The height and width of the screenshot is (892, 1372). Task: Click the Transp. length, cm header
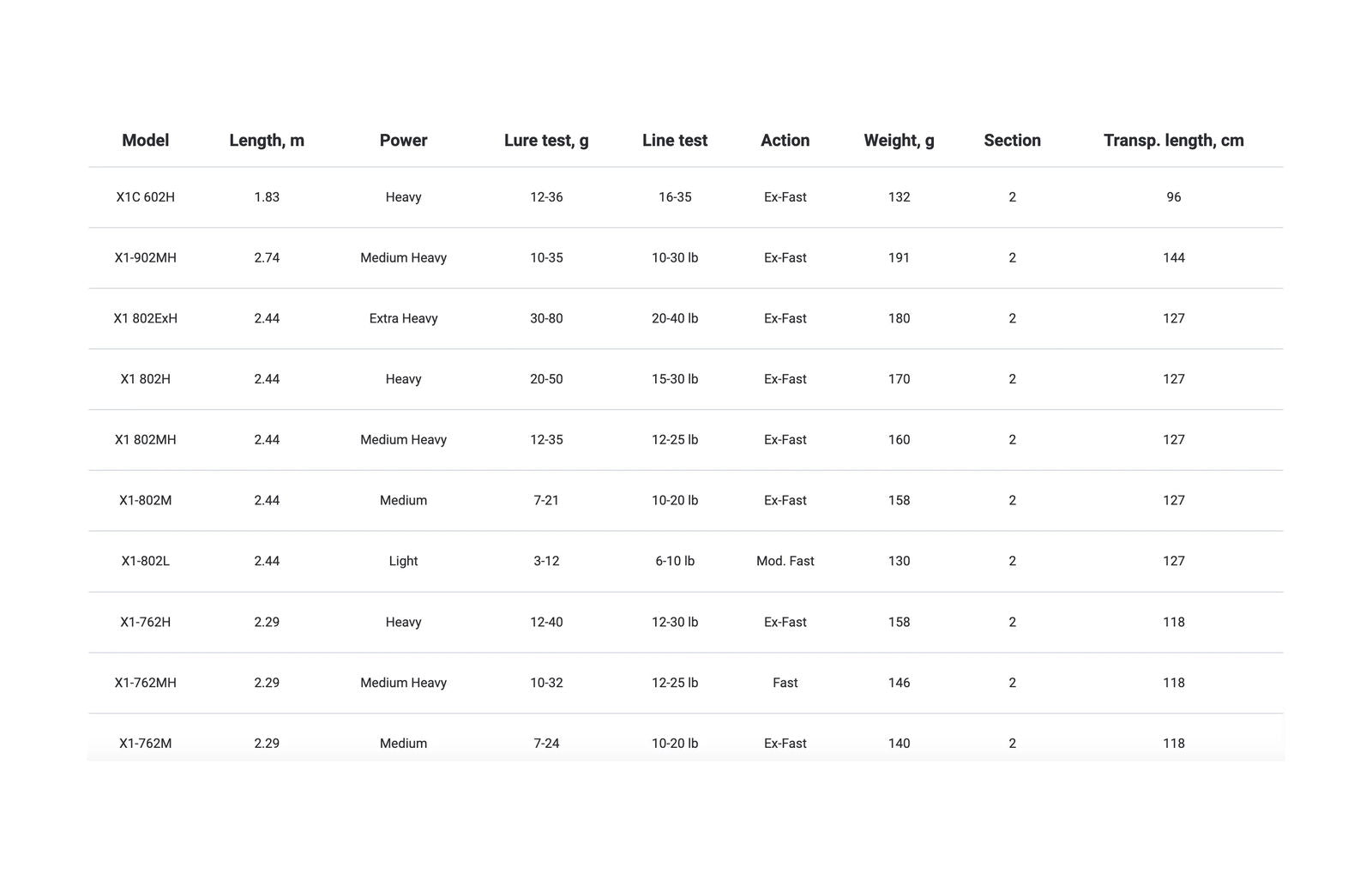pyautogui.click(x=1173, y=141)
